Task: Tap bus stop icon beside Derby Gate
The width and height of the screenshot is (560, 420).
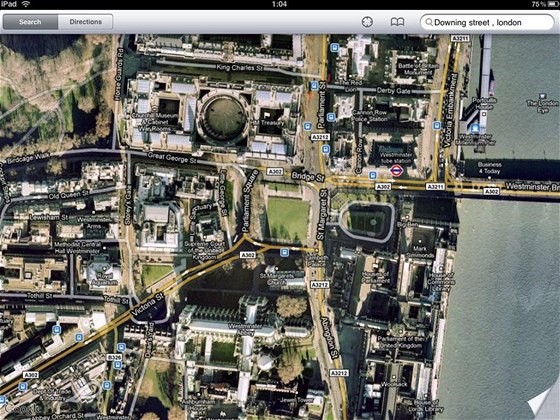Action: (314, 86)
